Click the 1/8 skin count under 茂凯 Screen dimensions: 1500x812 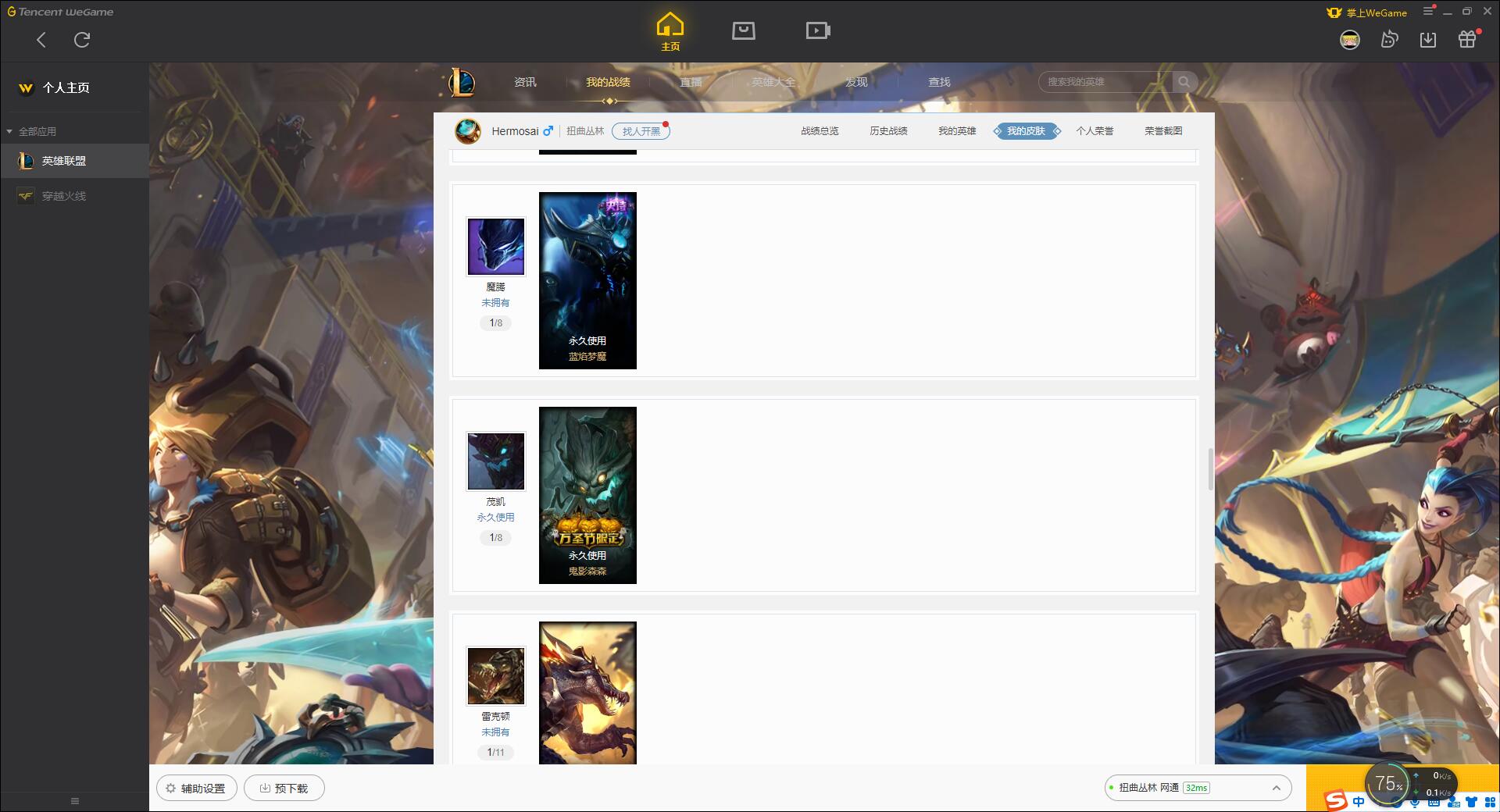pos(496,538)
